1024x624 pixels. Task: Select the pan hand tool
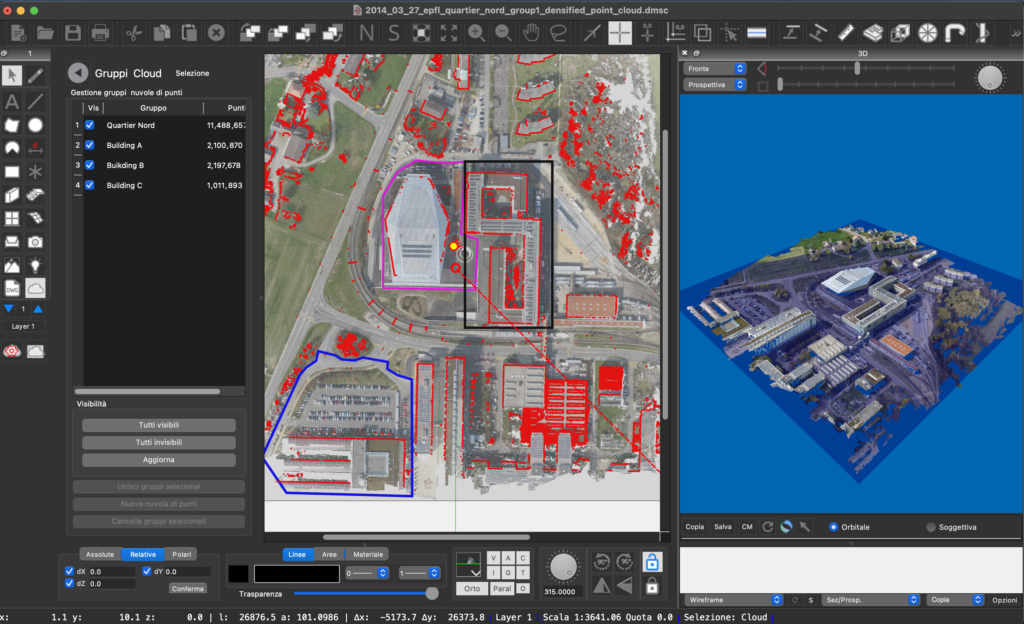(x=531, y=33)
